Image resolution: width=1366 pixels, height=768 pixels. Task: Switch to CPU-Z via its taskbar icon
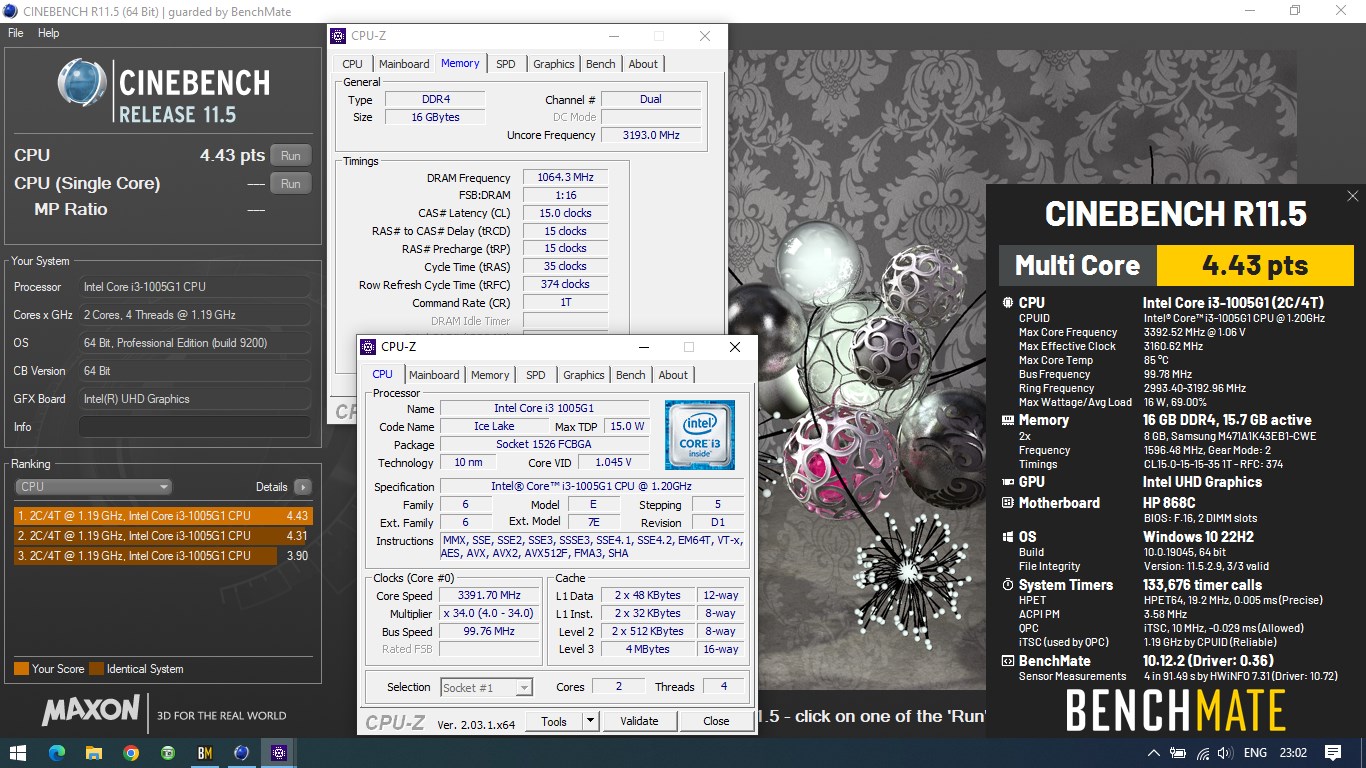point(278,753)
